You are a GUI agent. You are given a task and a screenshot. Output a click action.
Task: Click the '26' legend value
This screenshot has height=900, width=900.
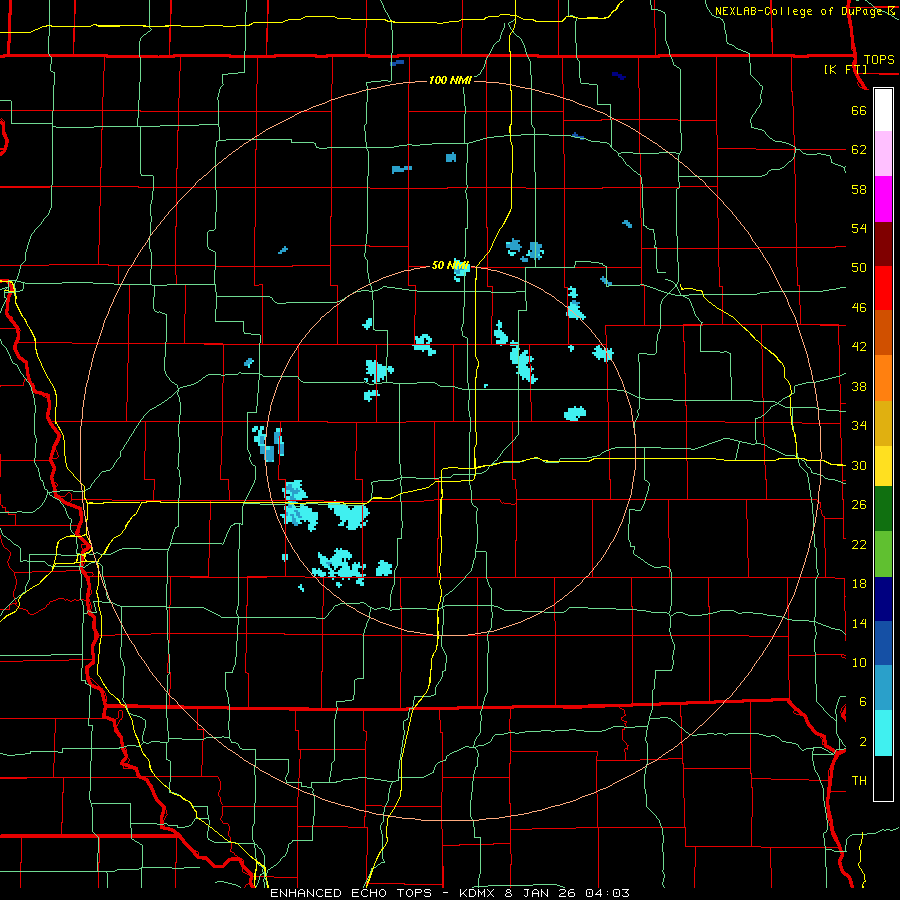pyautogui.click(x=859, y=505)
